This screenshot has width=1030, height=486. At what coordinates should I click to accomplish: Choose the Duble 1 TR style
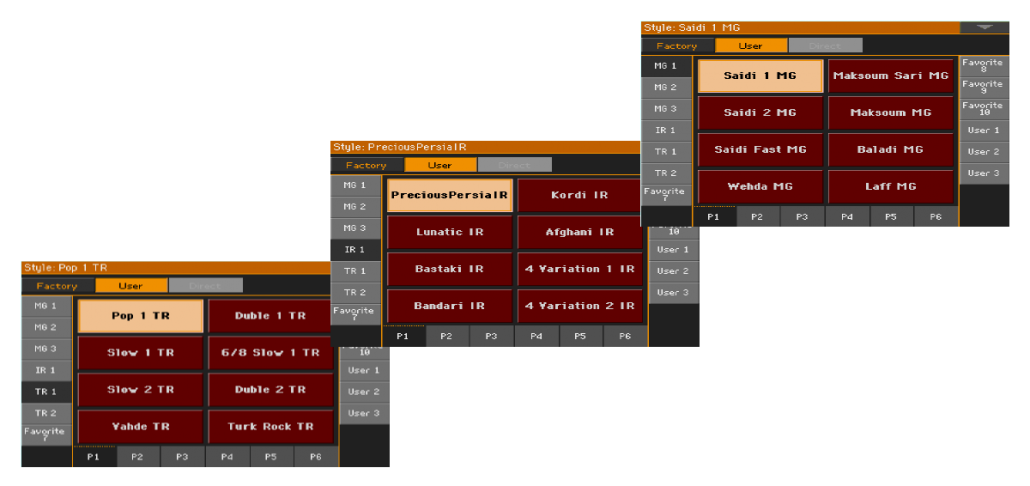click(x=270, y=316)
